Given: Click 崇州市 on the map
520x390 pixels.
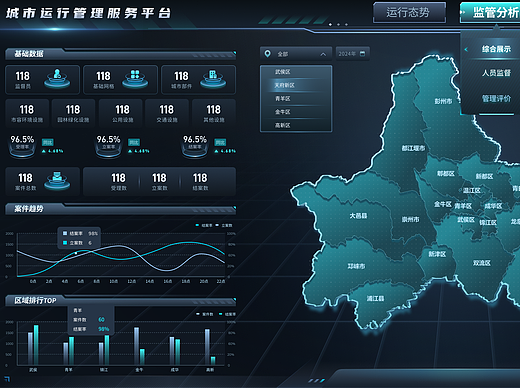Looking at the screenshot, I should (x=410, y=219).
